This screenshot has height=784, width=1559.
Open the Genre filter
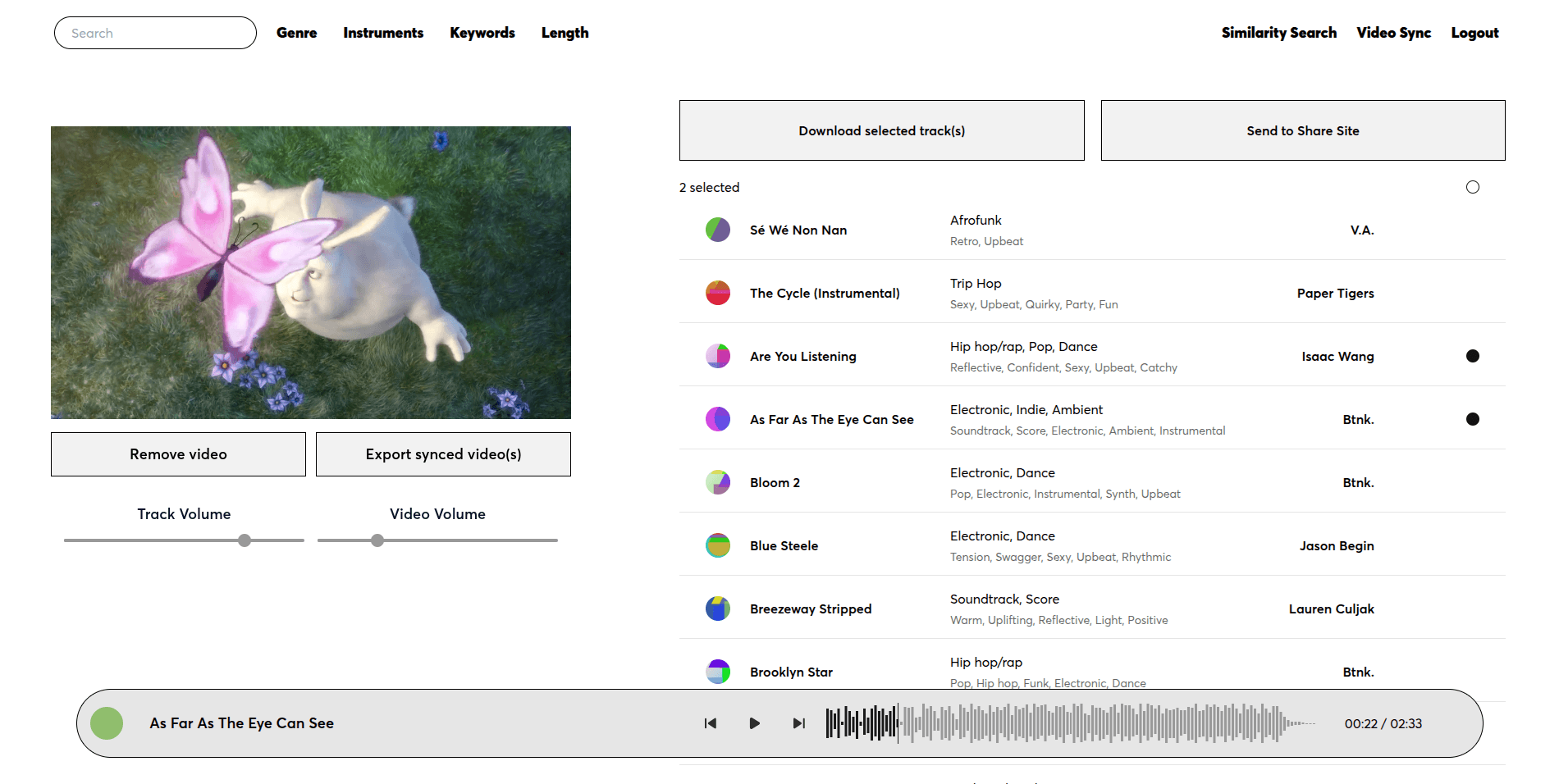click(297, 33)
